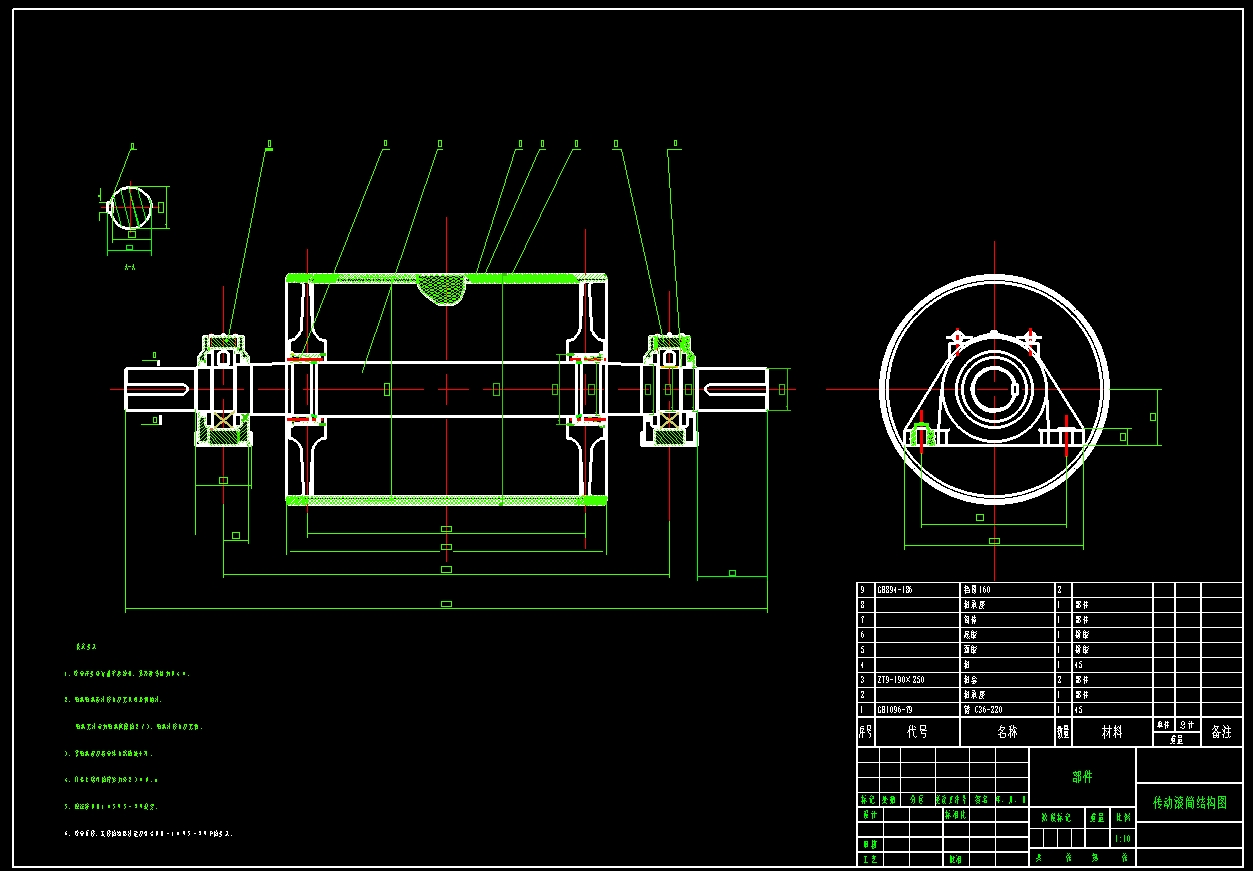The height and width of the screenshot is (871, 1253).
Task: Click the title text 传动滚筒结构图
Action: (1189, 803)
